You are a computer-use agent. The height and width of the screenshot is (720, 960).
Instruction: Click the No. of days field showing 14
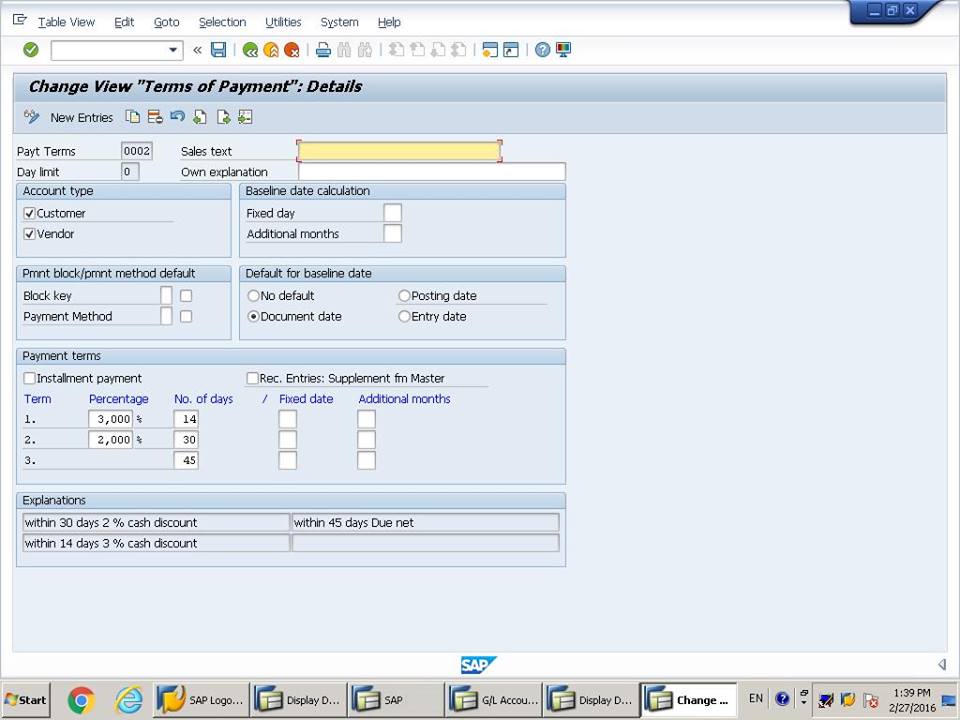click(x=186, y=419)
